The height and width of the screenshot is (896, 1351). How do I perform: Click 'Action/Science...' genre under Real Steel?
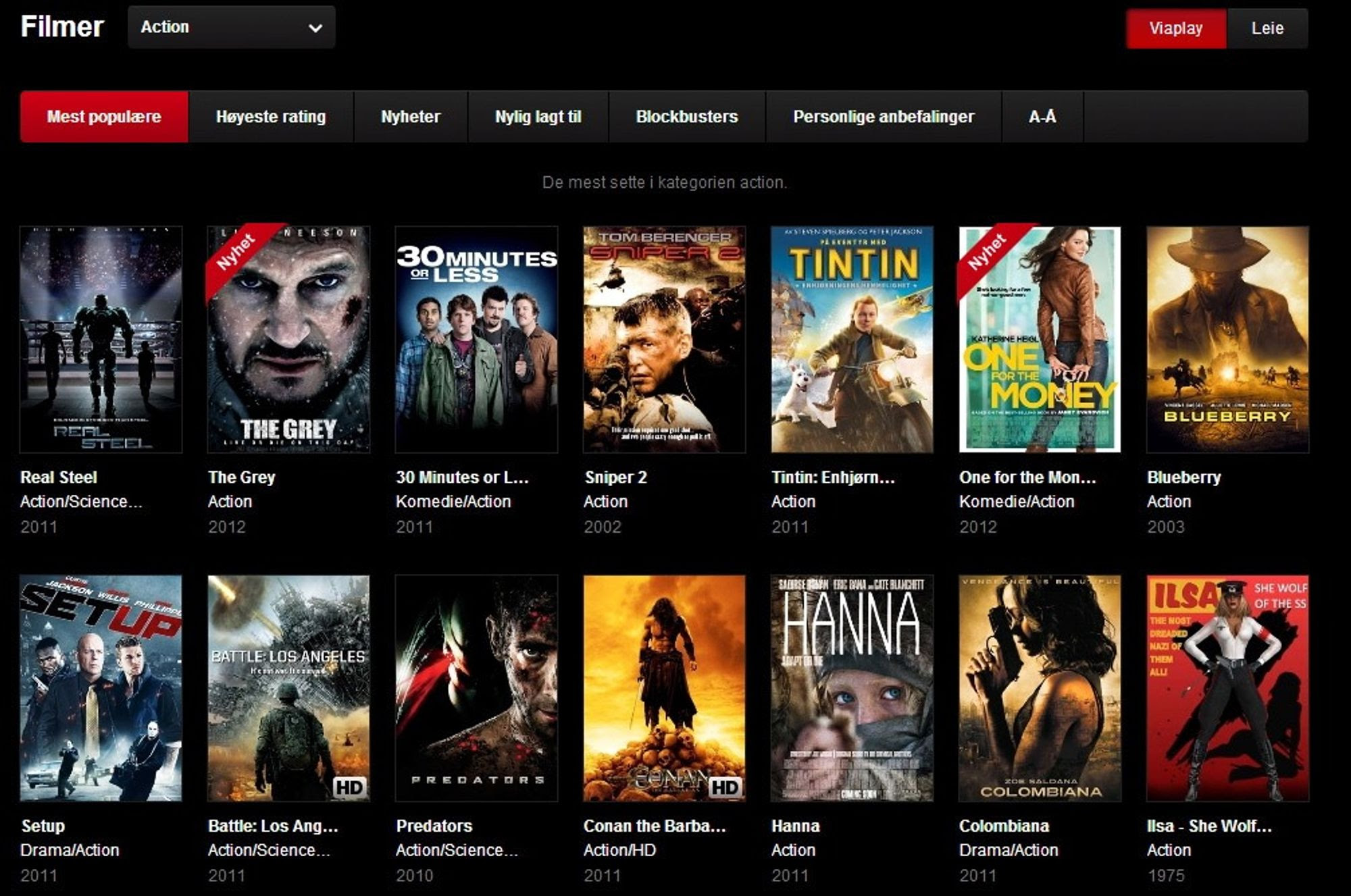pyautogui.click(x=81, y=502)
